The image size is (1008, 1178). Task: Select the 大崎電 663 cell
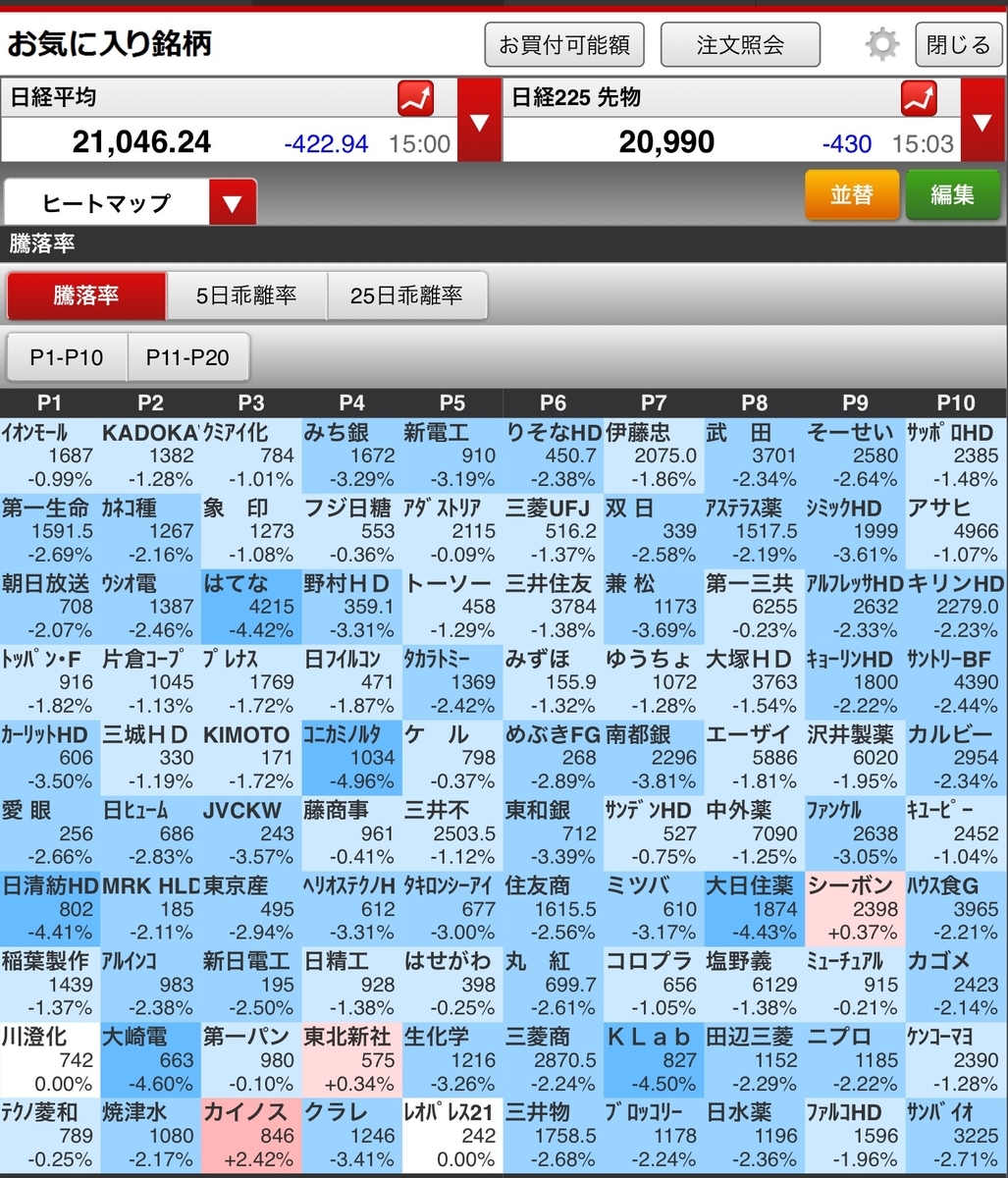click(150, 1060)
